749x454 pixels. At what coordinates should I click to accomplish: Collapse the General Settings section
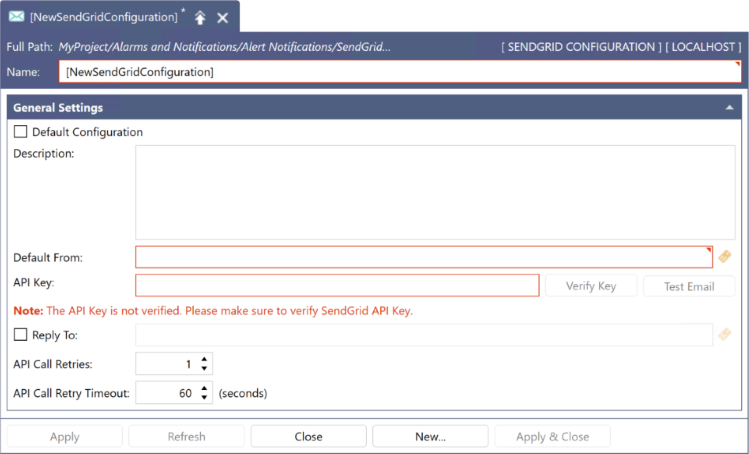(x=729, y=107)
